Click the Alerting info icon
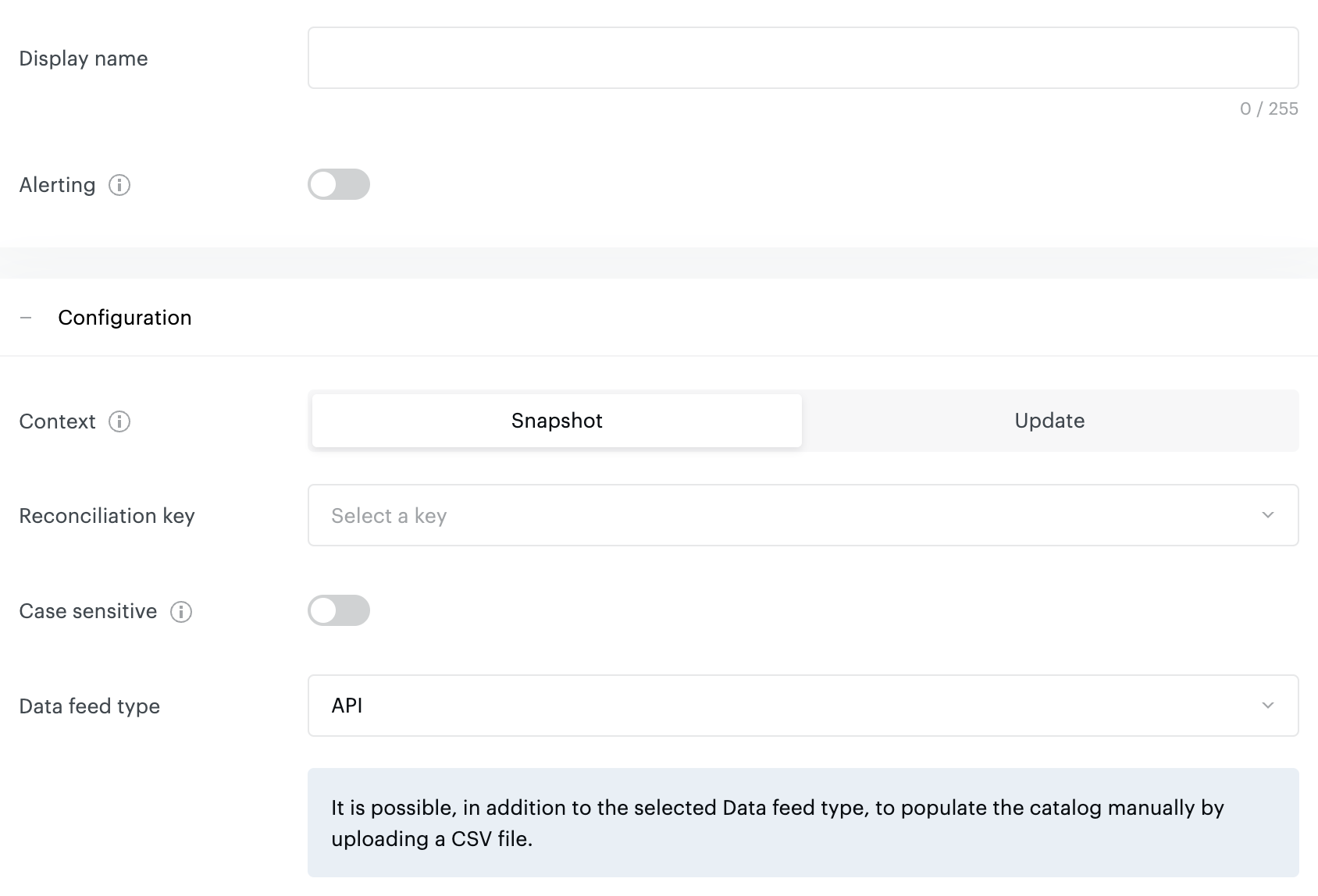Screen dimensions: 1318x896 pos(119,185)
